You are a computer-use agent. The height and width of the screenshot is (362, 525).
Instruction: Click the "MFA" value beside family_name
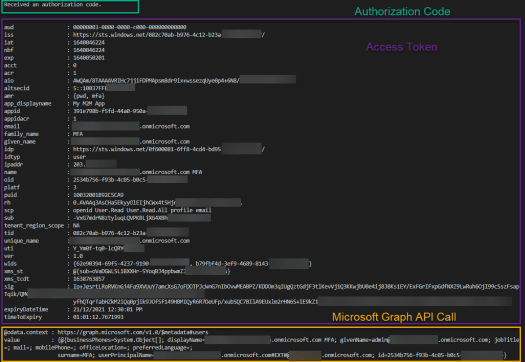78,134
